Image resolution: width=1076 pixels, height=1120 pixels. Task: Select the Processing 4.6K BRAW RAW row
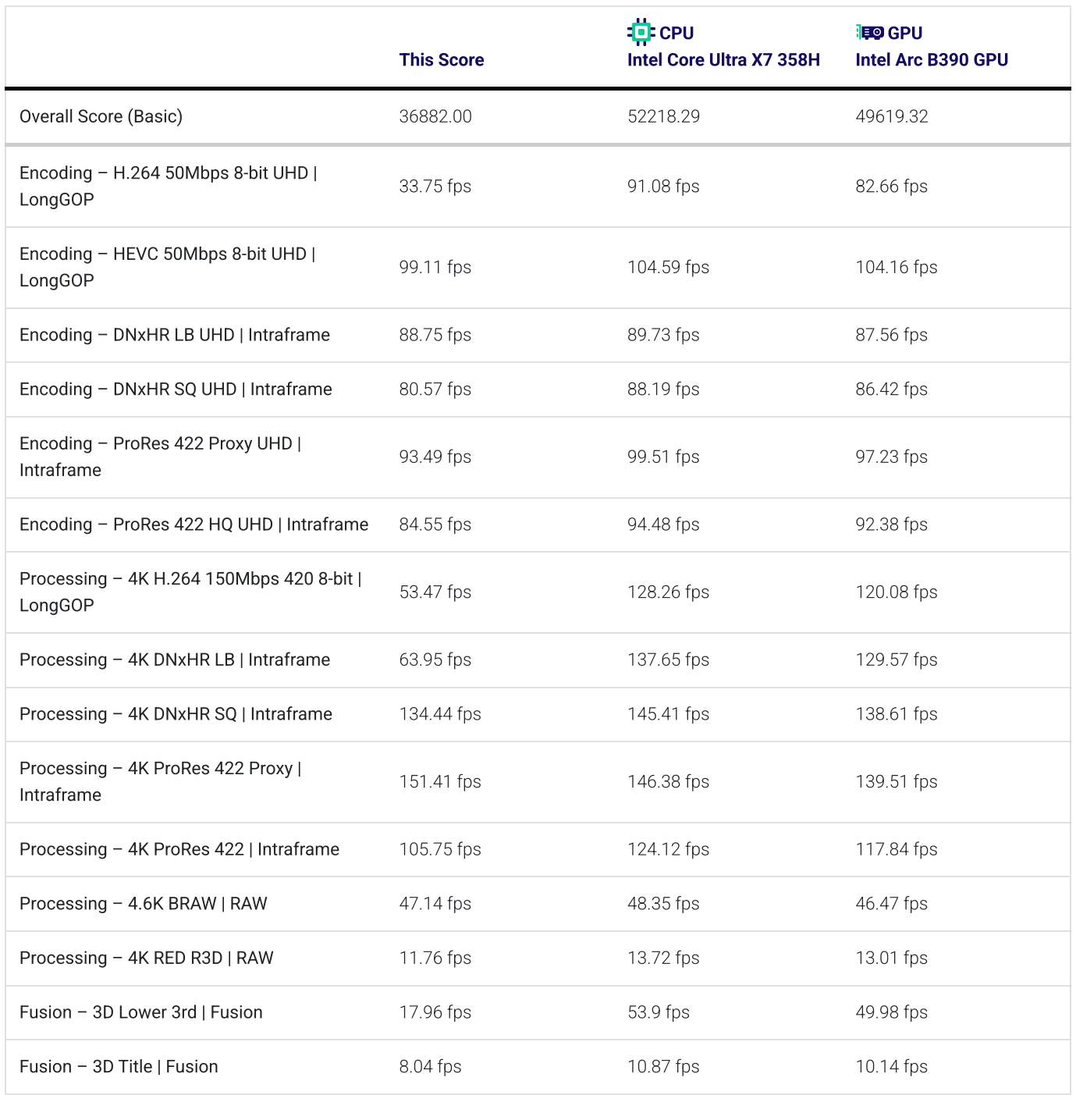(x=143, y=904)
